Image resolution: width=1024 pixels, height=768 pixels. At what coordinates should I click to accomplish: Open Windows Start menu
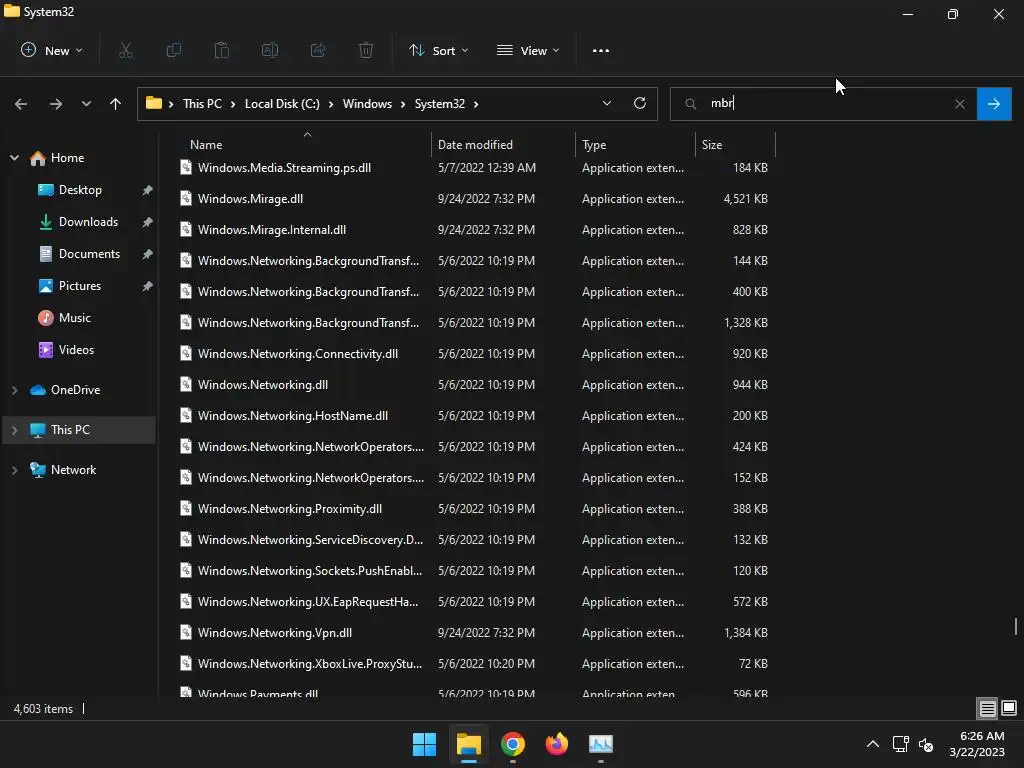click(424, 744)
